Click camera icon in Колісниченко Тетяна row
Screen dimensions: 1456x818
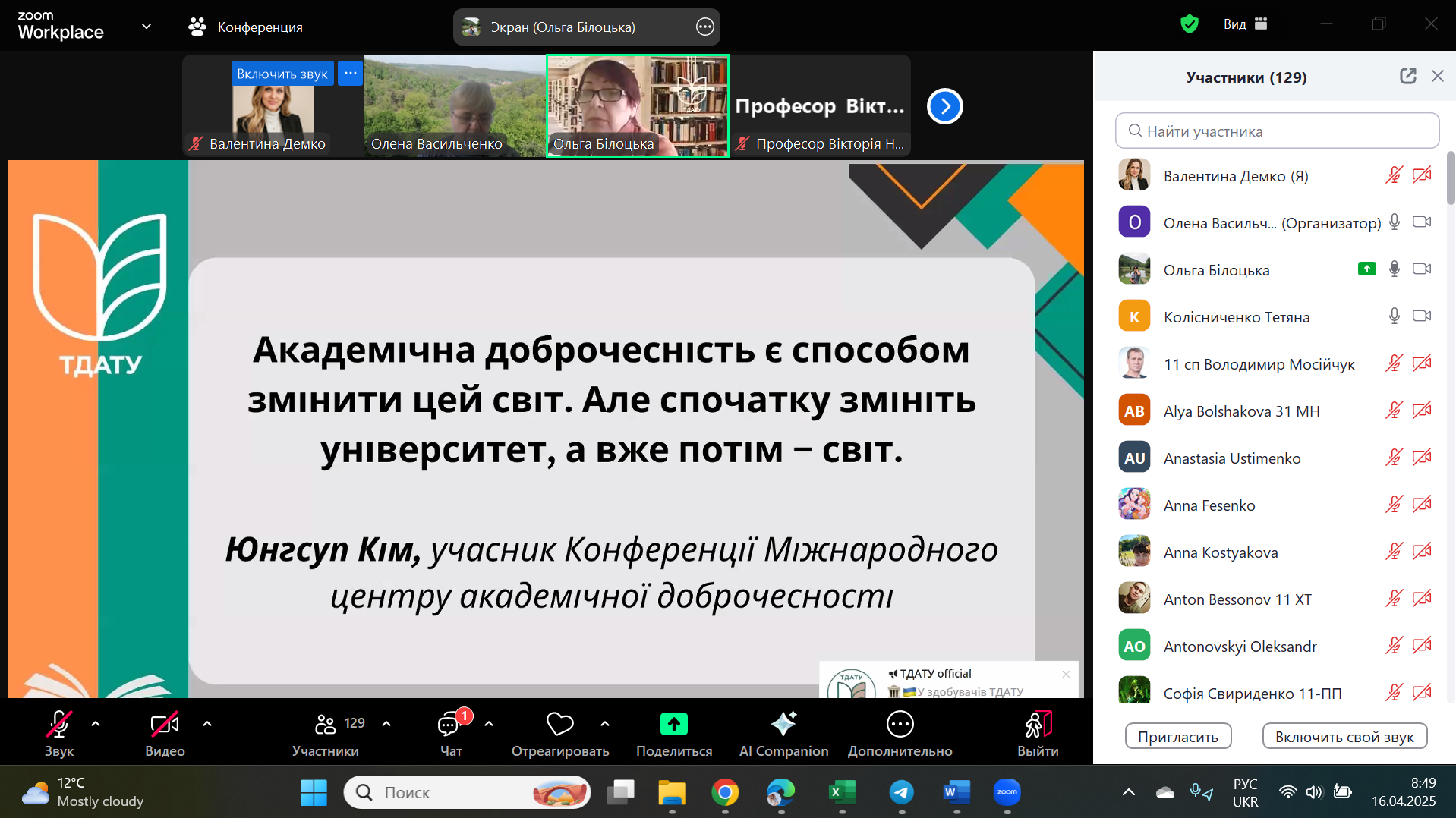tap(1422, 316)
